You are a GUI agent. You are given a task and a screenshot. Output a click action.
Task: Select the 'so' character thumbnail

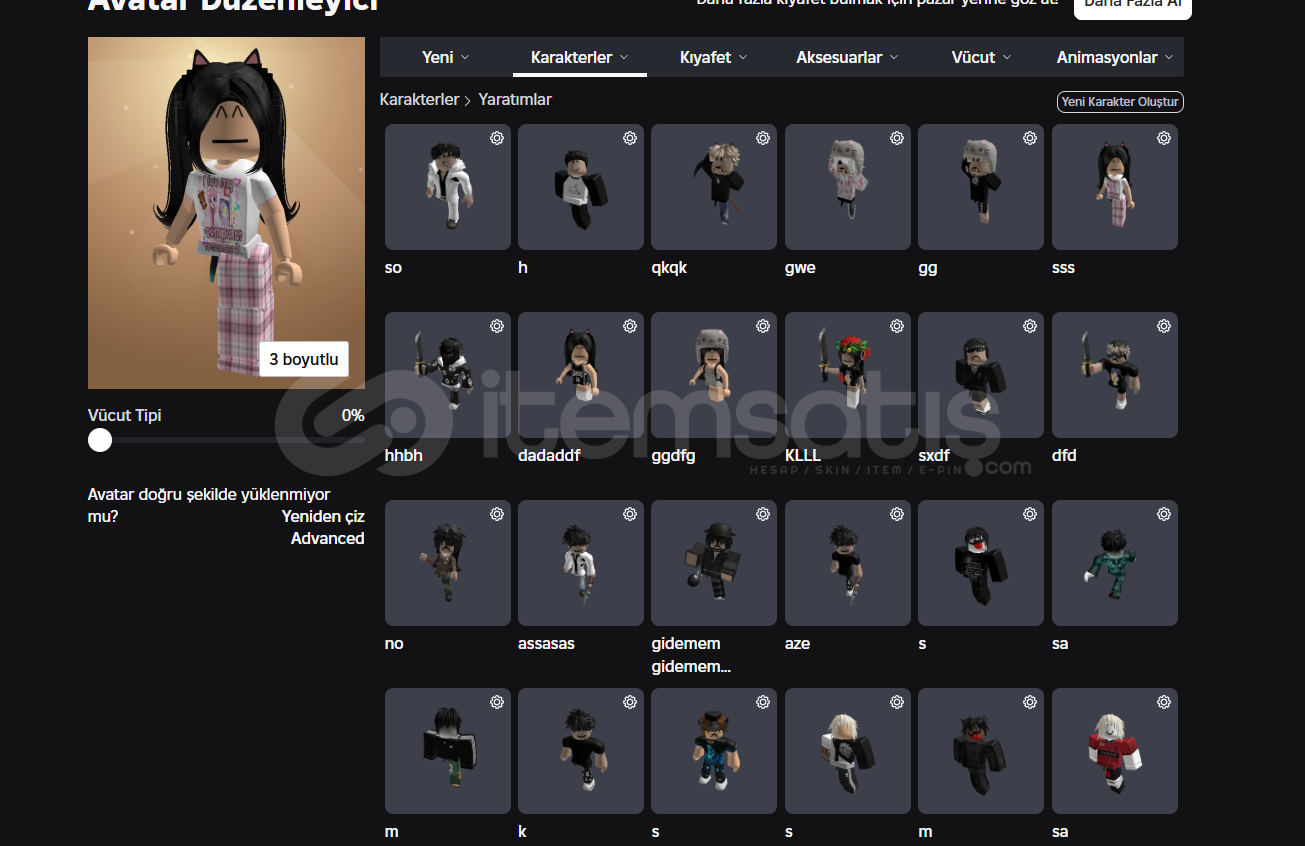tap(448, 187)
